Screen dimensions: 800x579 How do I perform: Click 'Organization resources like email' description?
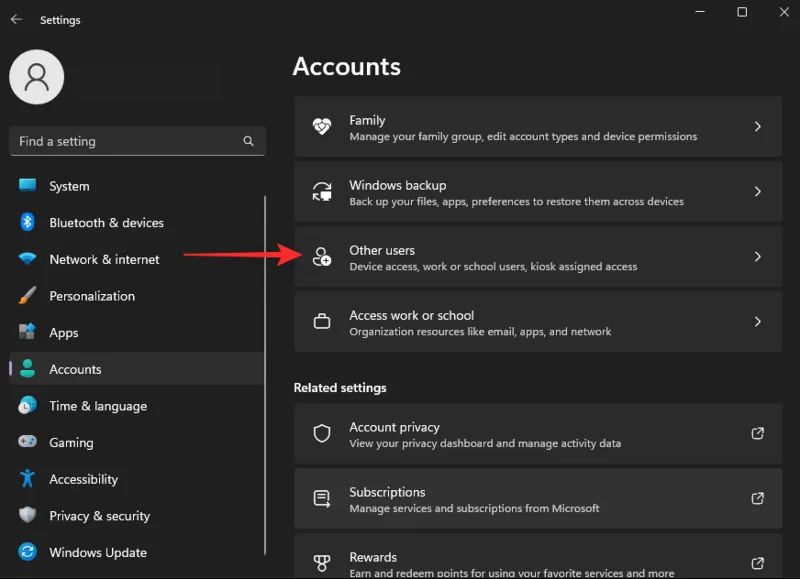480,332
